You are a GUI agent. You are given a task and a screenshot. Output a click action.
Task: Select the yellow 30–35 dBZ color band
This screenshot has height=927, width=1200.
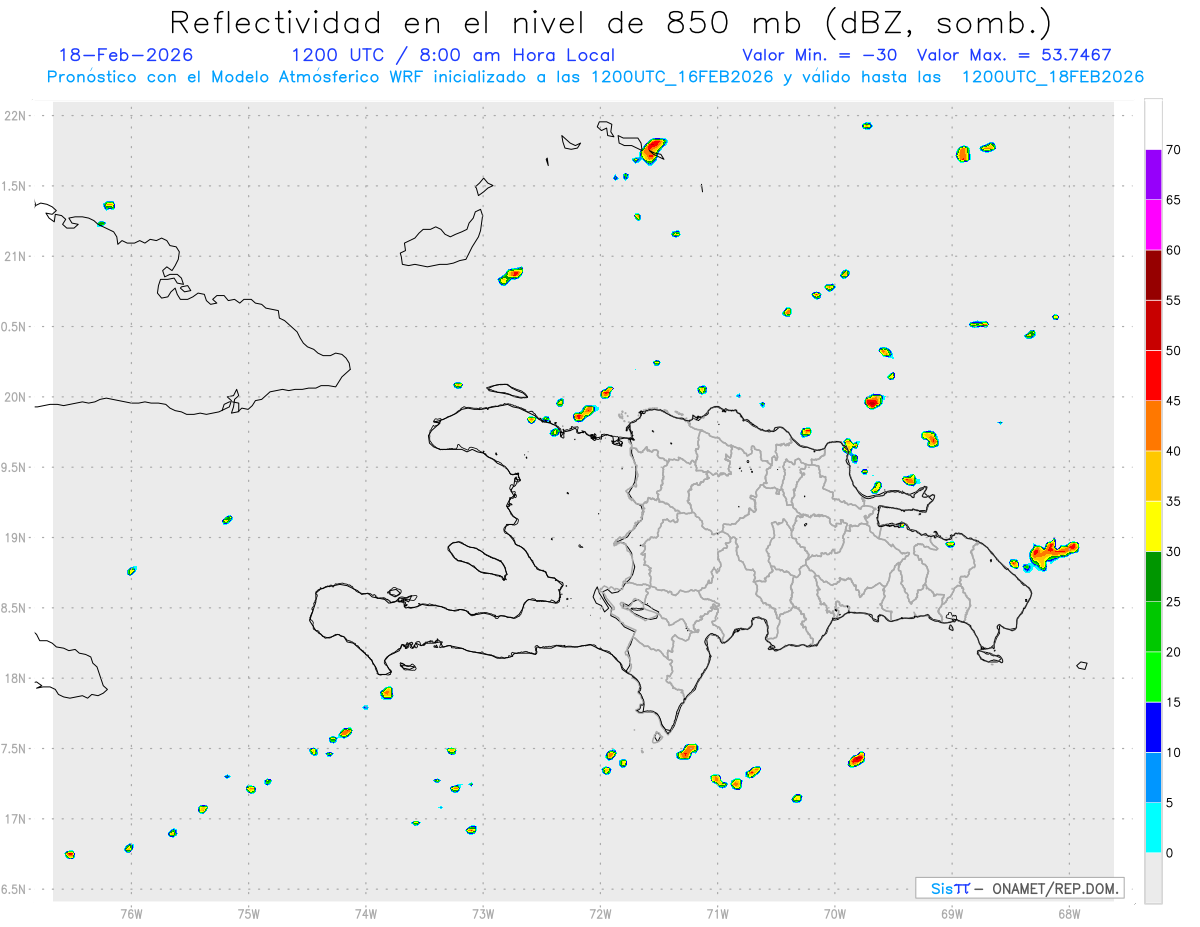point(1153,526)
